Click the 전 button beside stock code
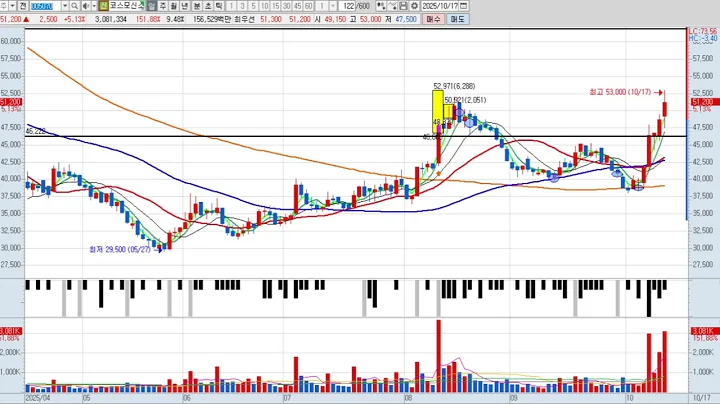 coord(22,6)
